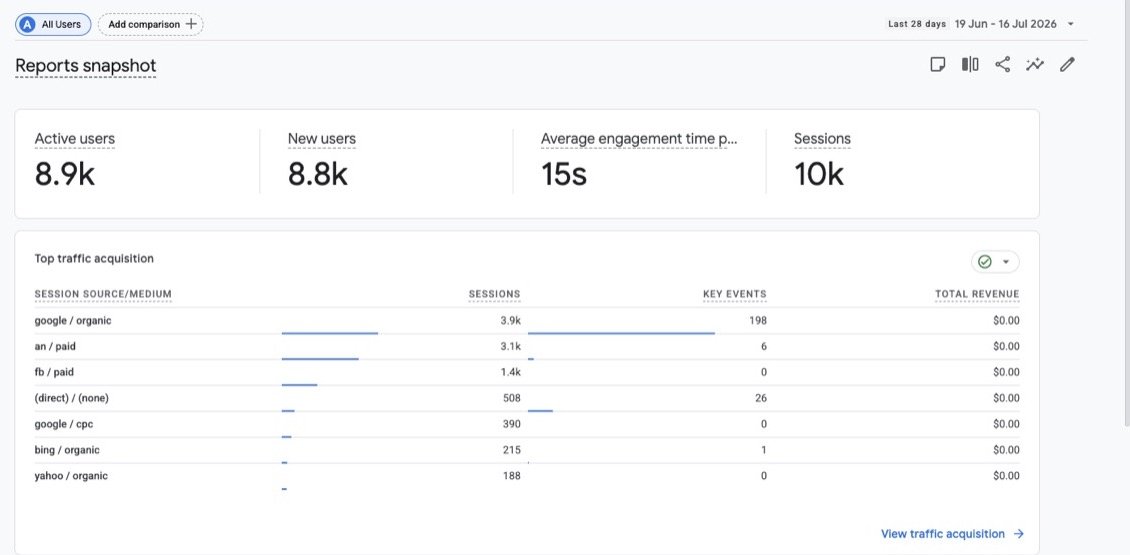
Task: Click the All Users comparison chip
Action: tap(53, 25)
